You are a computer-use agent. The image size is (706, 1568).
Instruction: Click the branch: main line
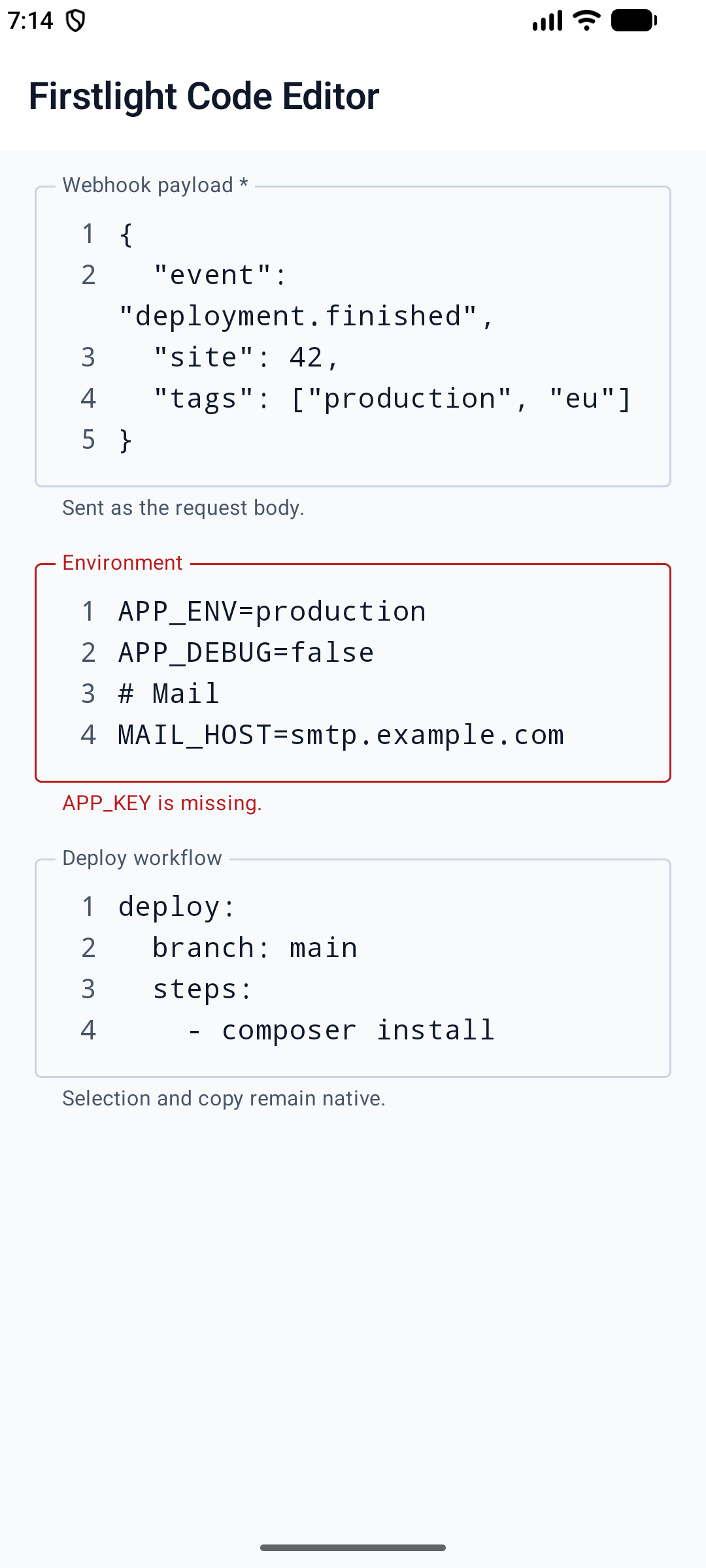(255, 948)
